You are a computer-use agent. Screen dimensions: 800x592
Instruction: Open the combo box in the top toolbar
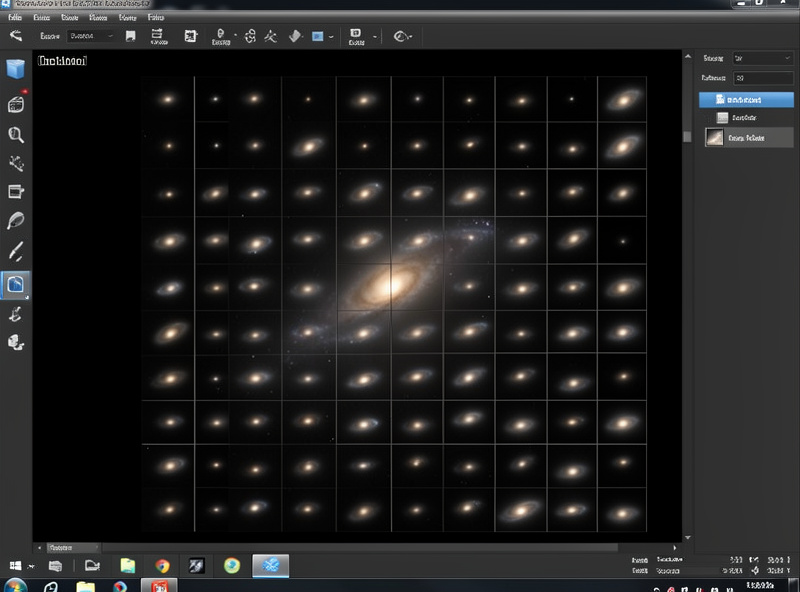click(92, 36)
